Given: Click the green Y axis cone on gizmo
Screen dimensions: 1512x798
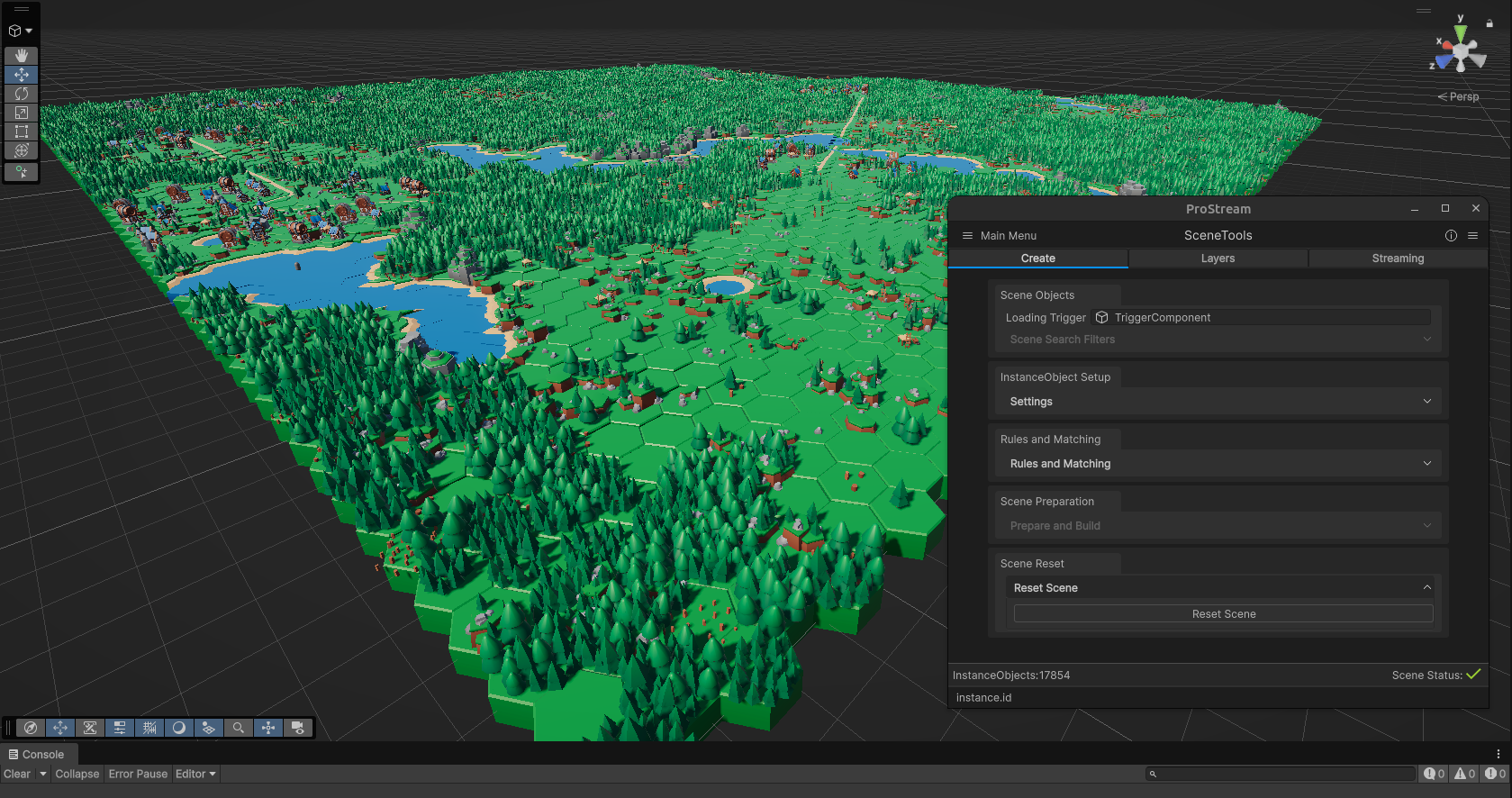Looking at the screenshot, I should pyautogui.click(x=1461, y=32).
